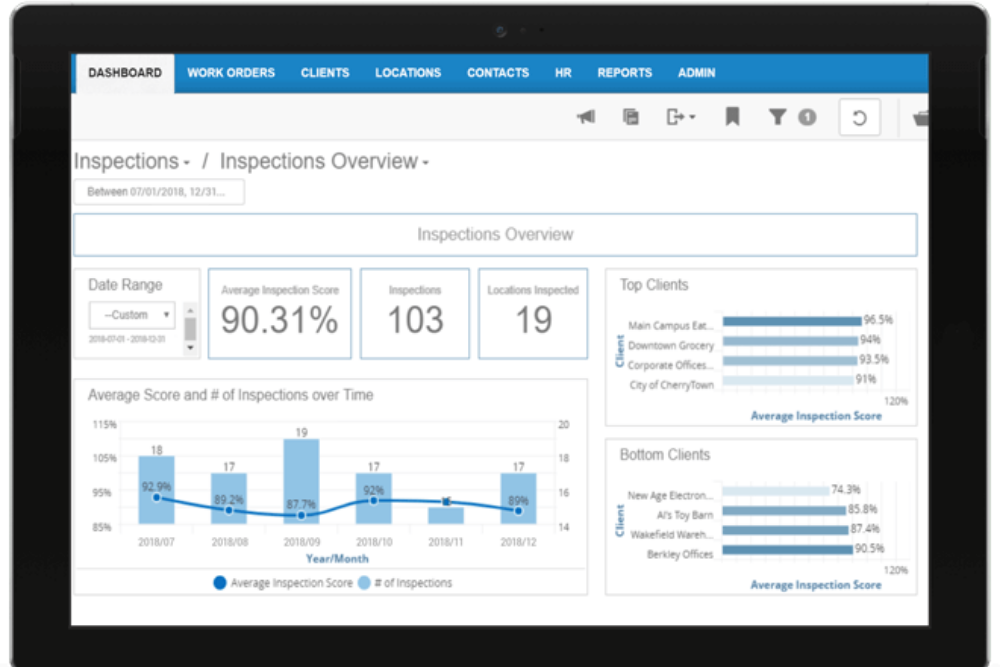The image size is (1000, 667).
Task: Click Average Inspection Score axis label under Bottom Clients
Action: click(816, 585)
